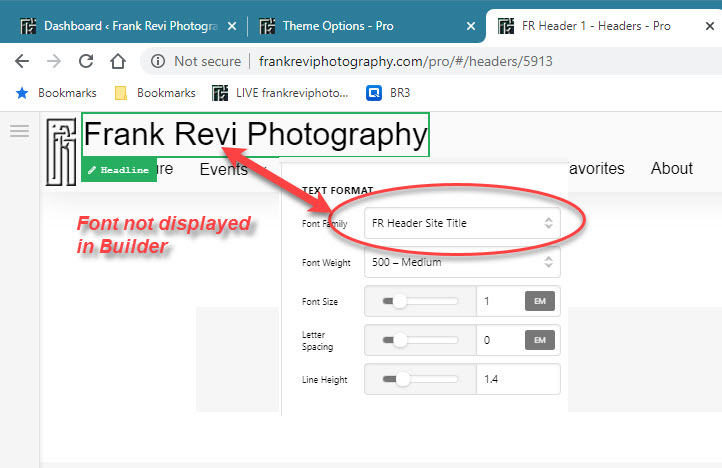Click the Frank Revi site logo image
Screen dimensions: 722x468
[61, 152]
